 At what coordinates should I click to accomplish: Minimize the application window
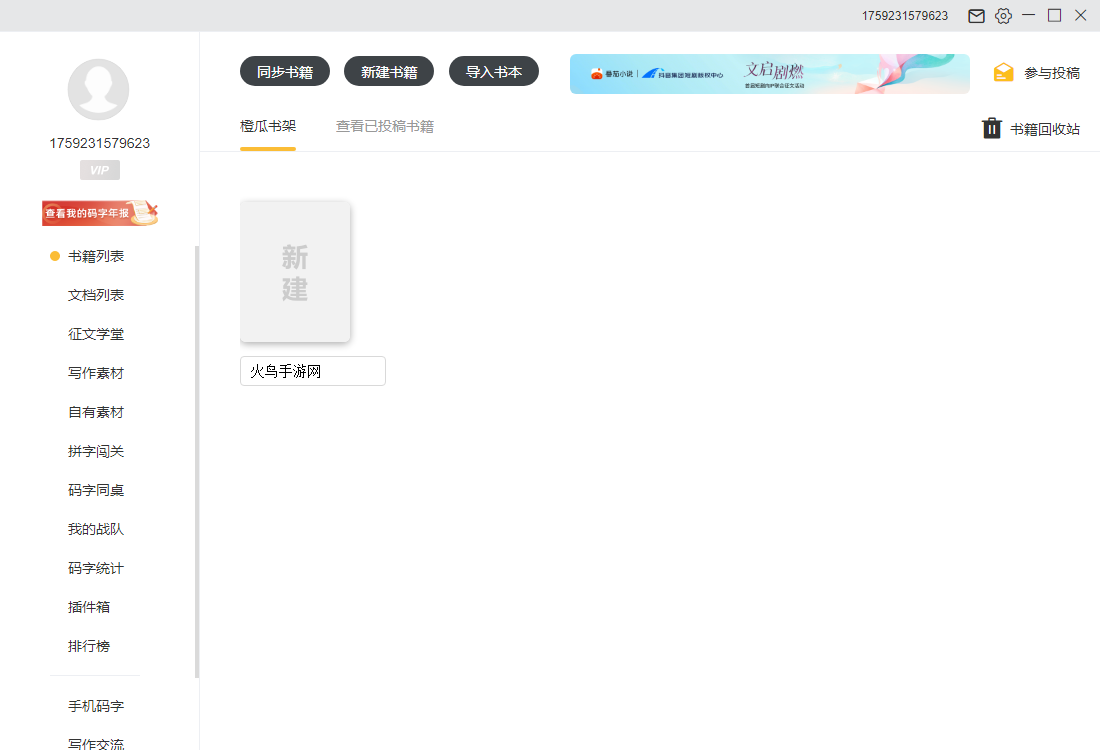point(1028,15)
